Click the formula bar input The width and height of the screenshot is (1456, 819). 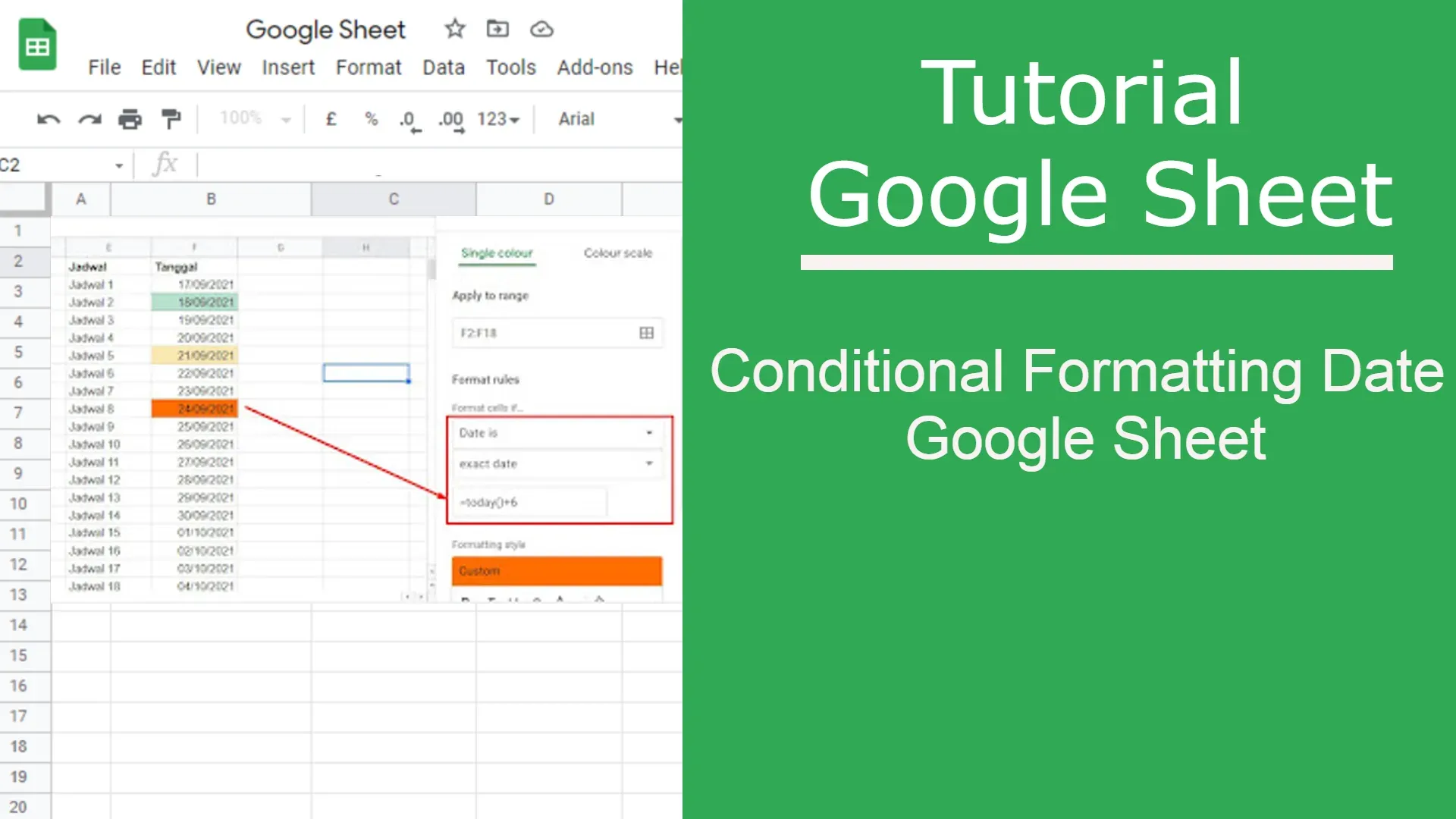tap(440, 165)
